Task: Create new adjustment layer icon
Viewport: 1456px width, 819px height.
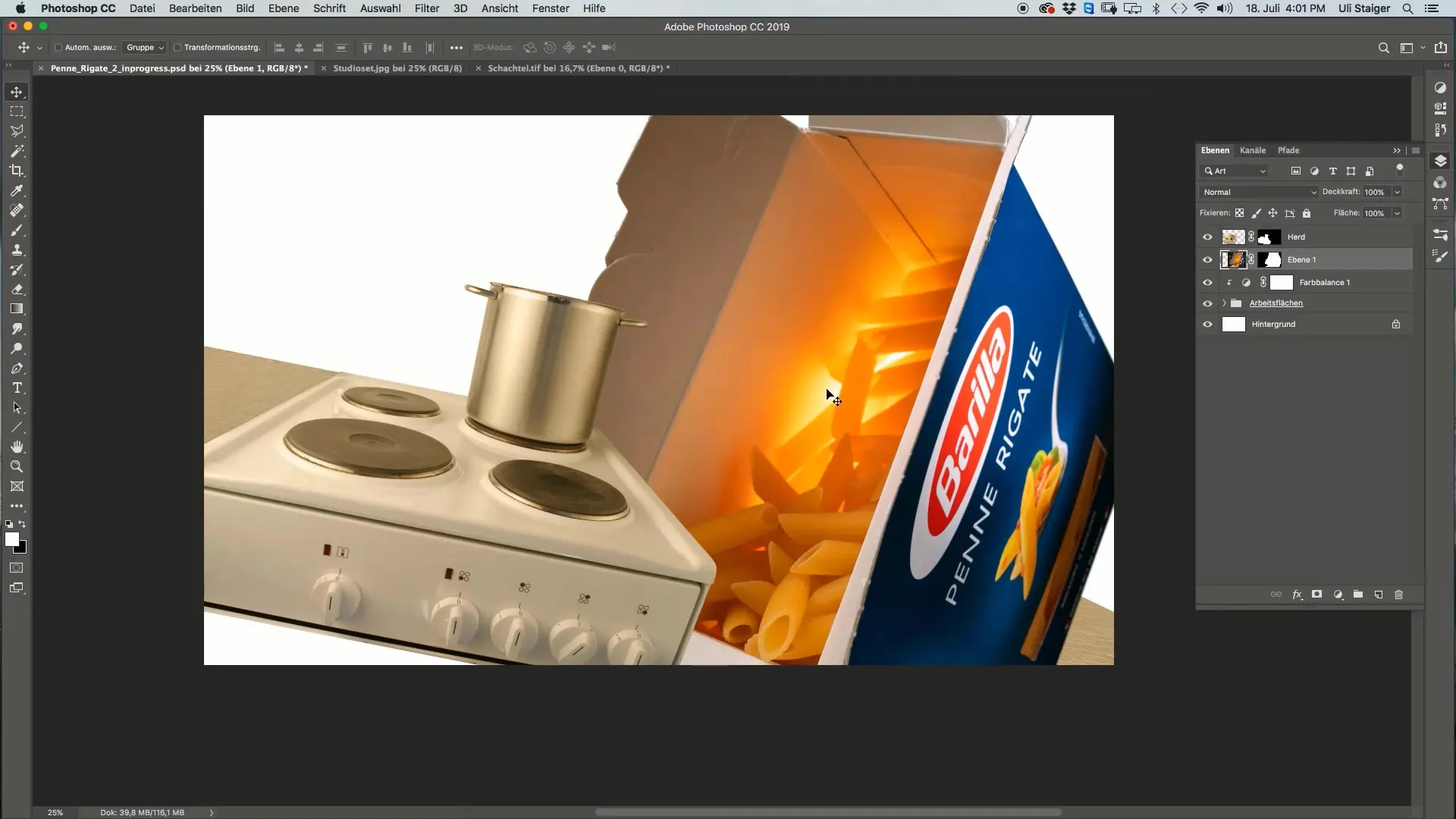Action: click(x=1338, y=595)
